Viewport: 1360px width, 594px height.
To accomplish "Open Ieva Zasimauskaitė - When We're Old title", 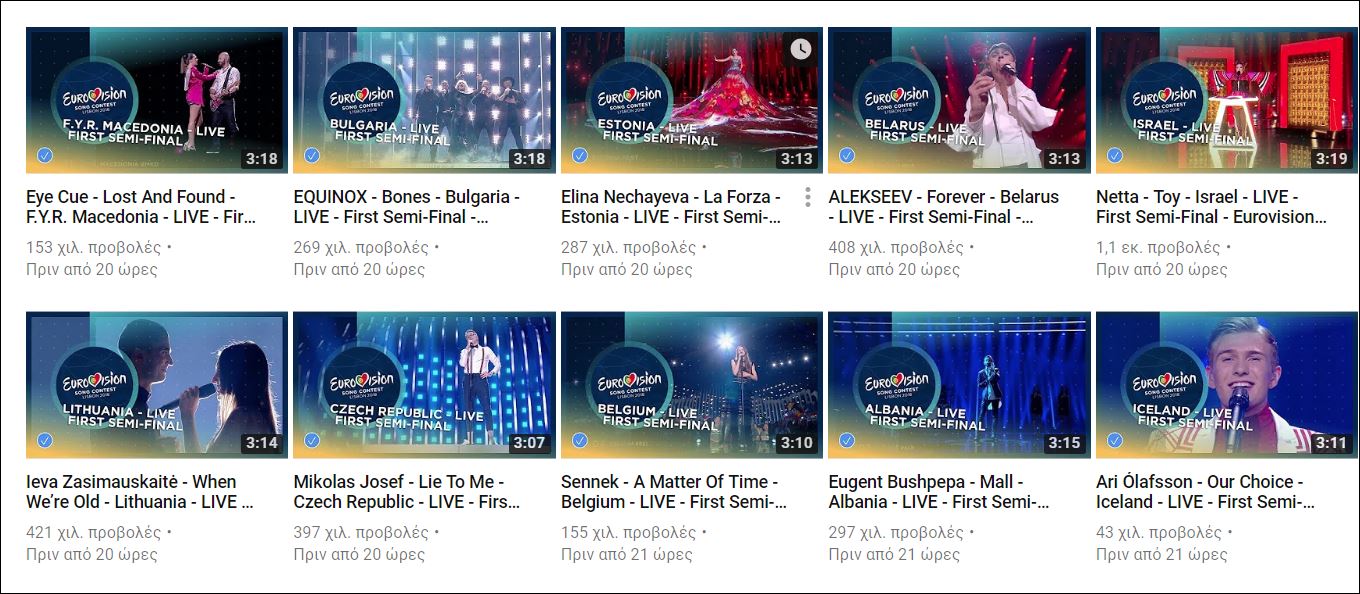I will (x=140, y=491).
